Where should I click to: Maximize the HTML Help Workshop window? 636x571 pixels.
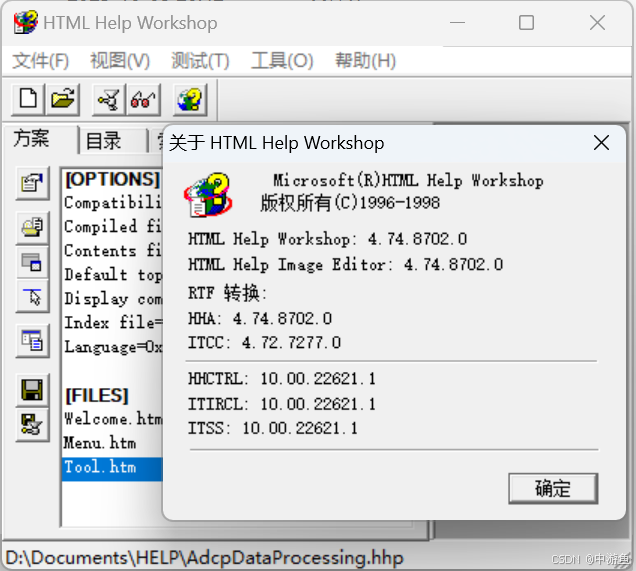pos(526,23)
